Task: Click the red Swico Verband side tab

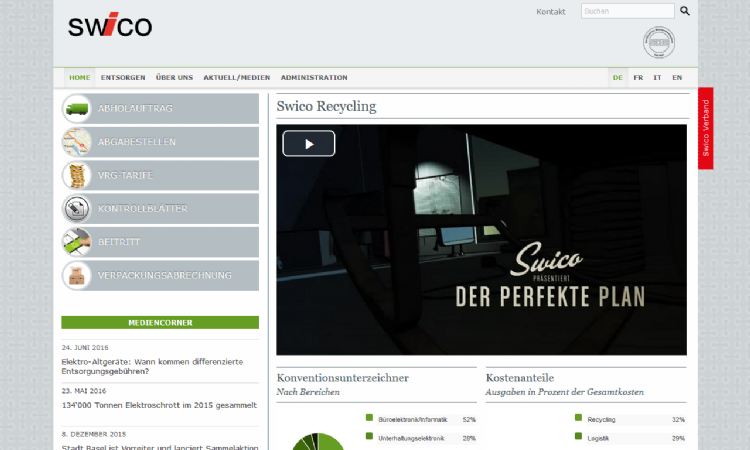Action: (x=706, y=128)
